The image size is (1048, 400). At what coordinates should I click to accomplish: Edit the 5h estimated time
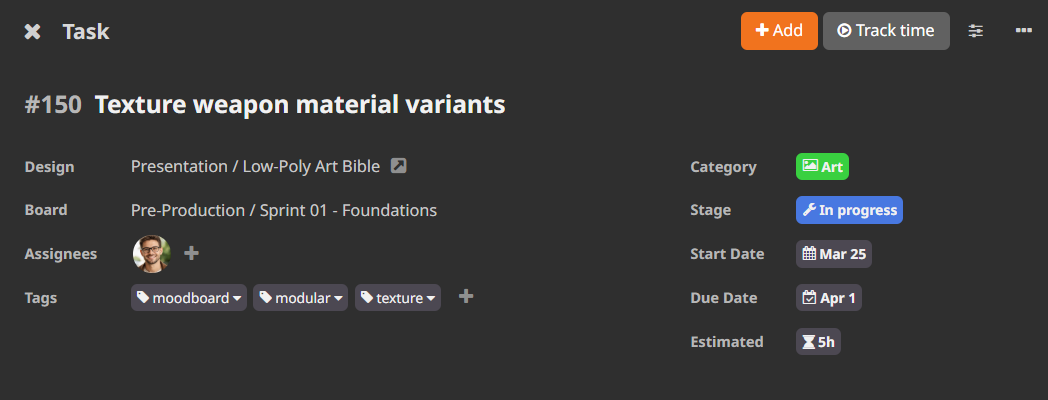click(x=818, y=342)
